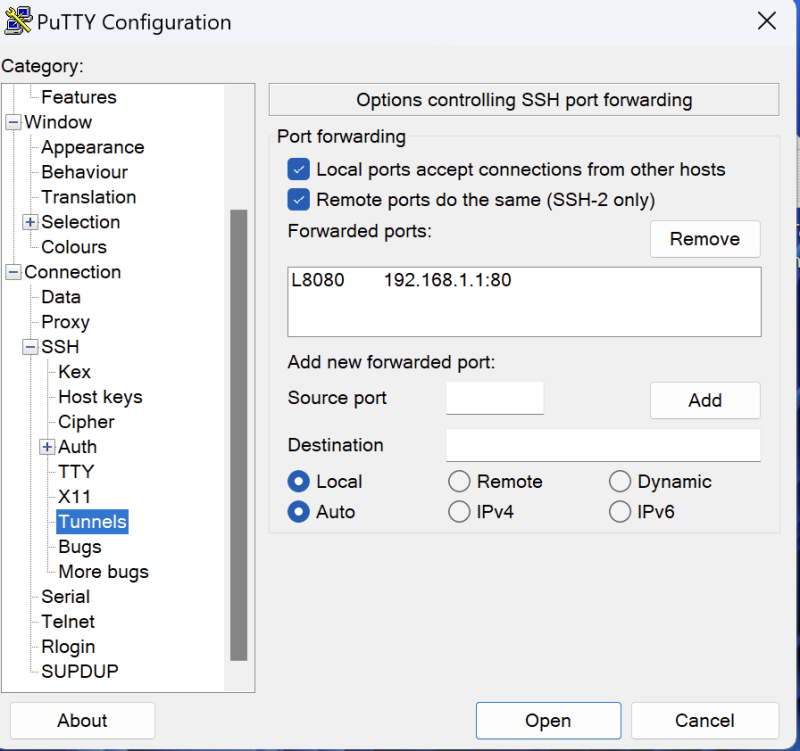
Task: Expand the Auth tree node
Action: (x=47, y=447)
